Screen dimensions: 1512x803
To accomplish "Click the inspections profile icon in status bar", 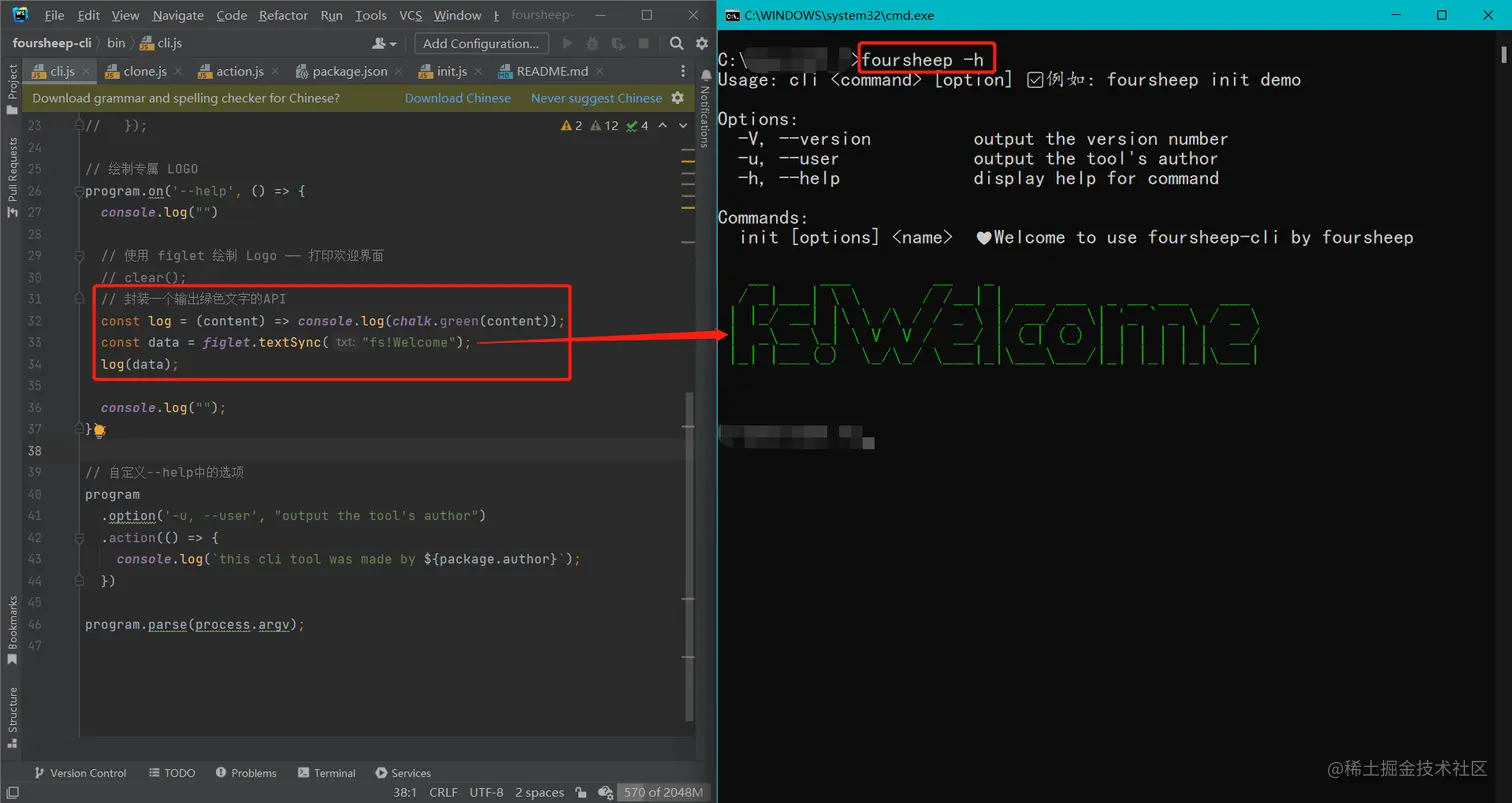I will click(x=604, y=792).
